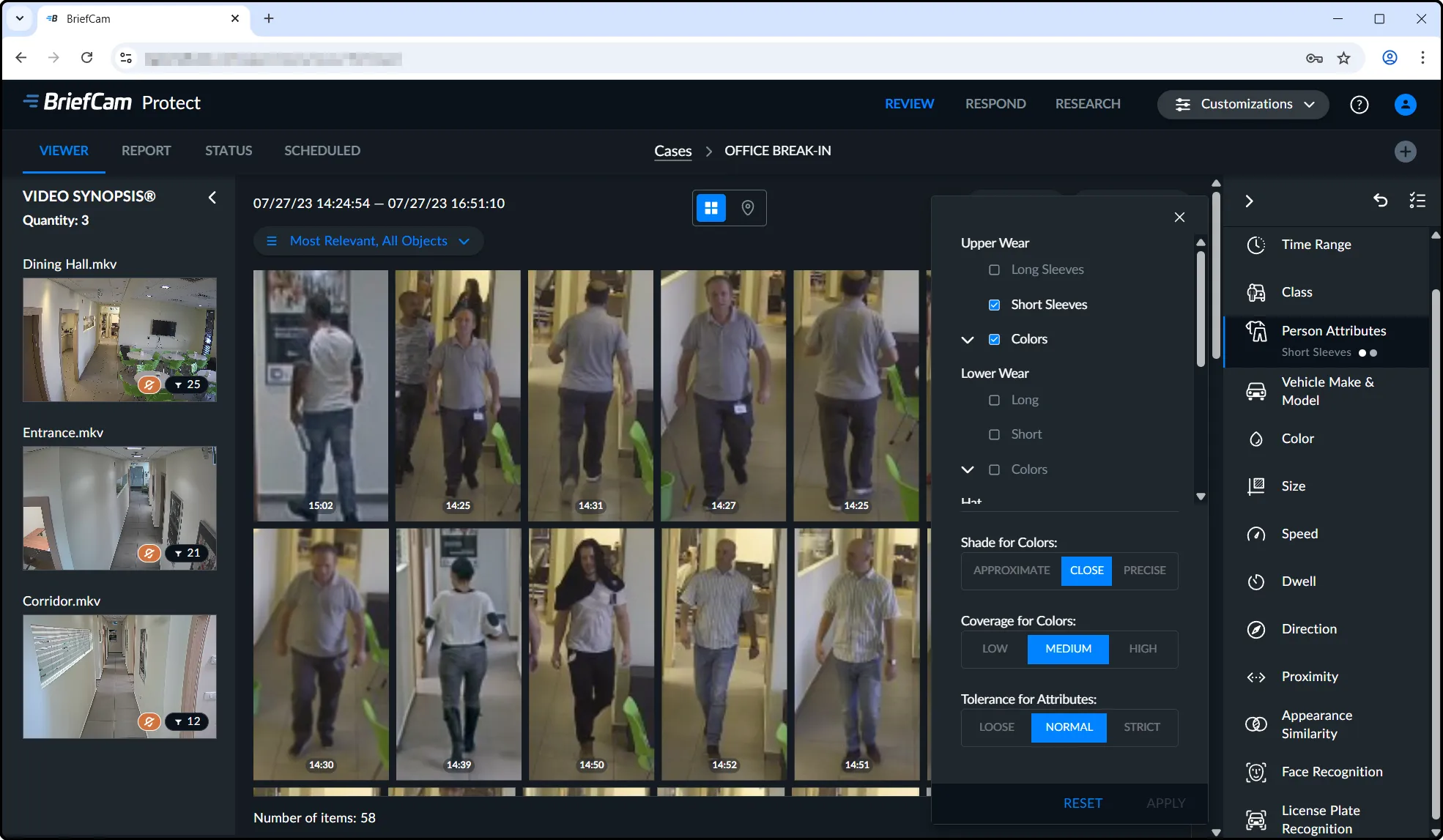Screen dimensions: 1443x840
Task: Open Appearance Similarity filter
Action: click(x=1316, y=724)
